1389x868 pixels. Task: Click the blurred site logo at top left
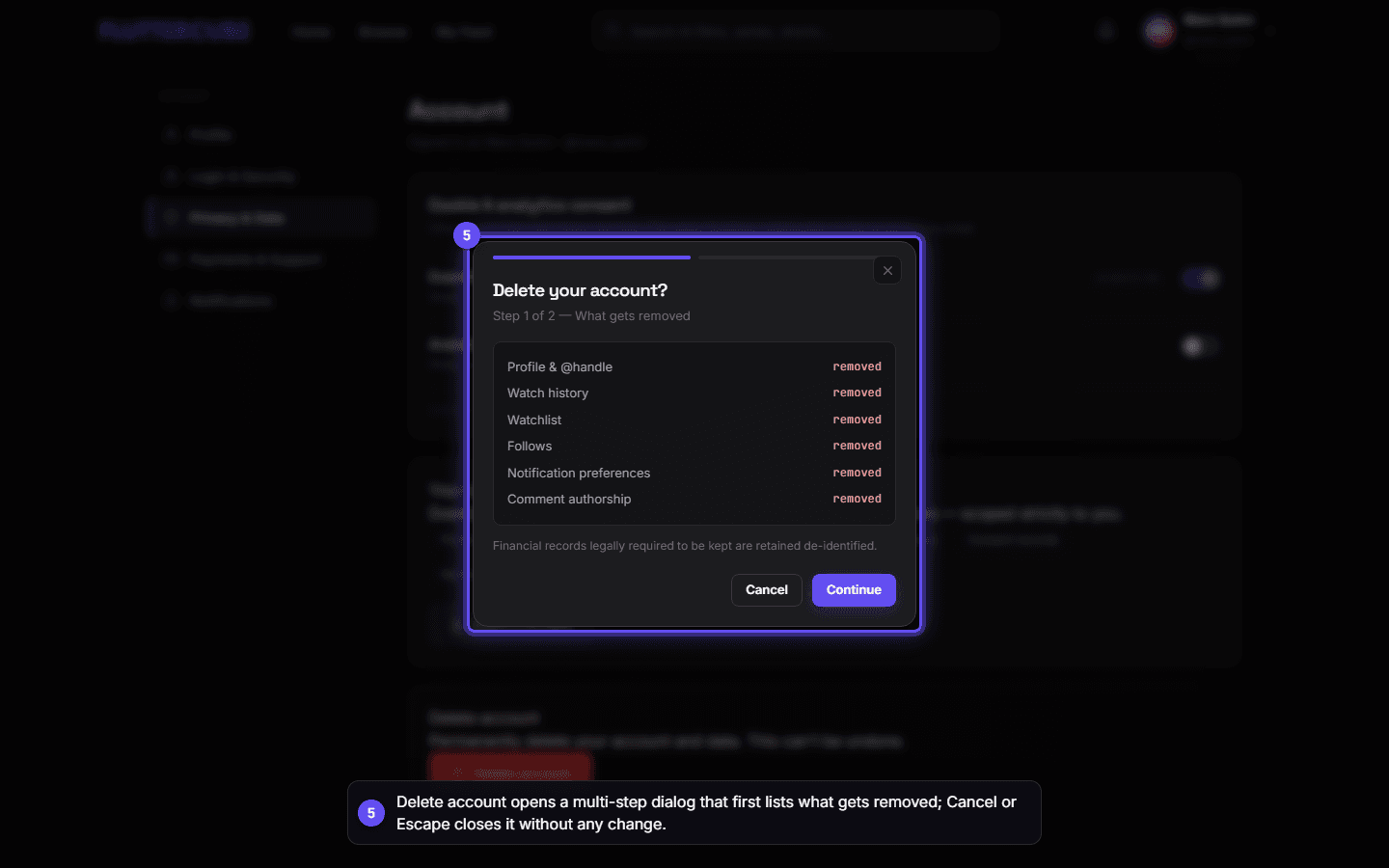174,31
